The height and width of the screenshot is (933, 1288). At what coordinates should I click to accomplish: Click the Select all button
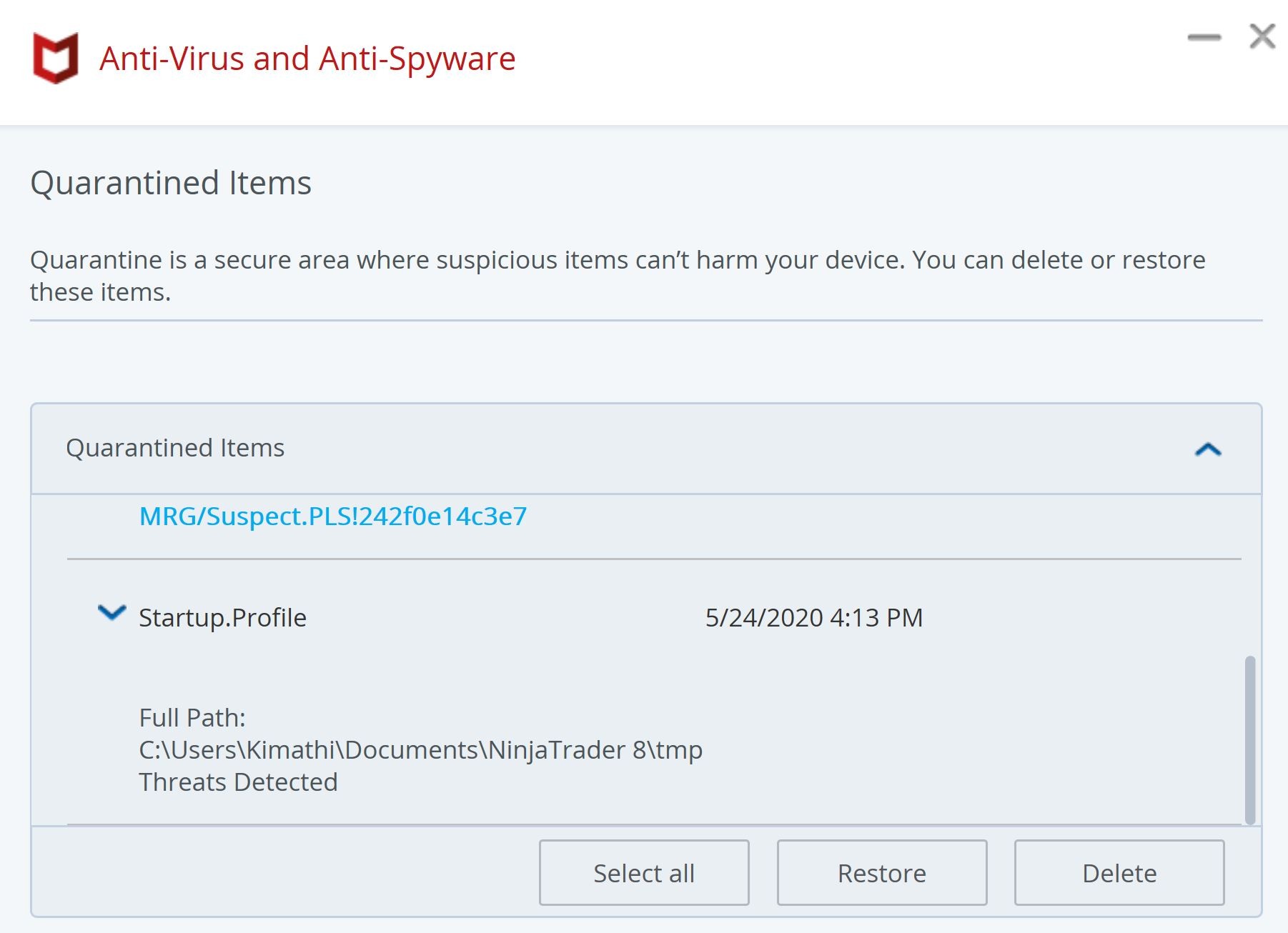coord(643,872)
